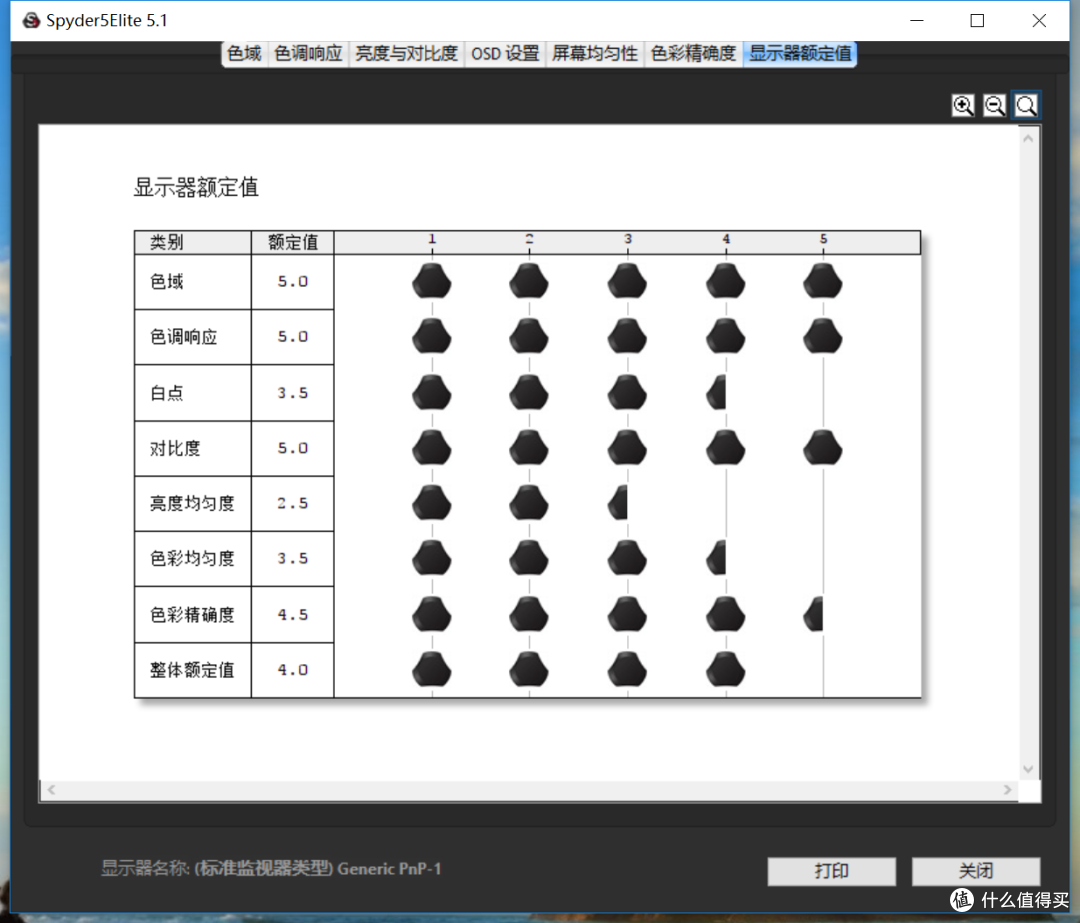Click the 5.0 rating for 色域
This screenshot has width=1080, height=923.
pos(293,282)
